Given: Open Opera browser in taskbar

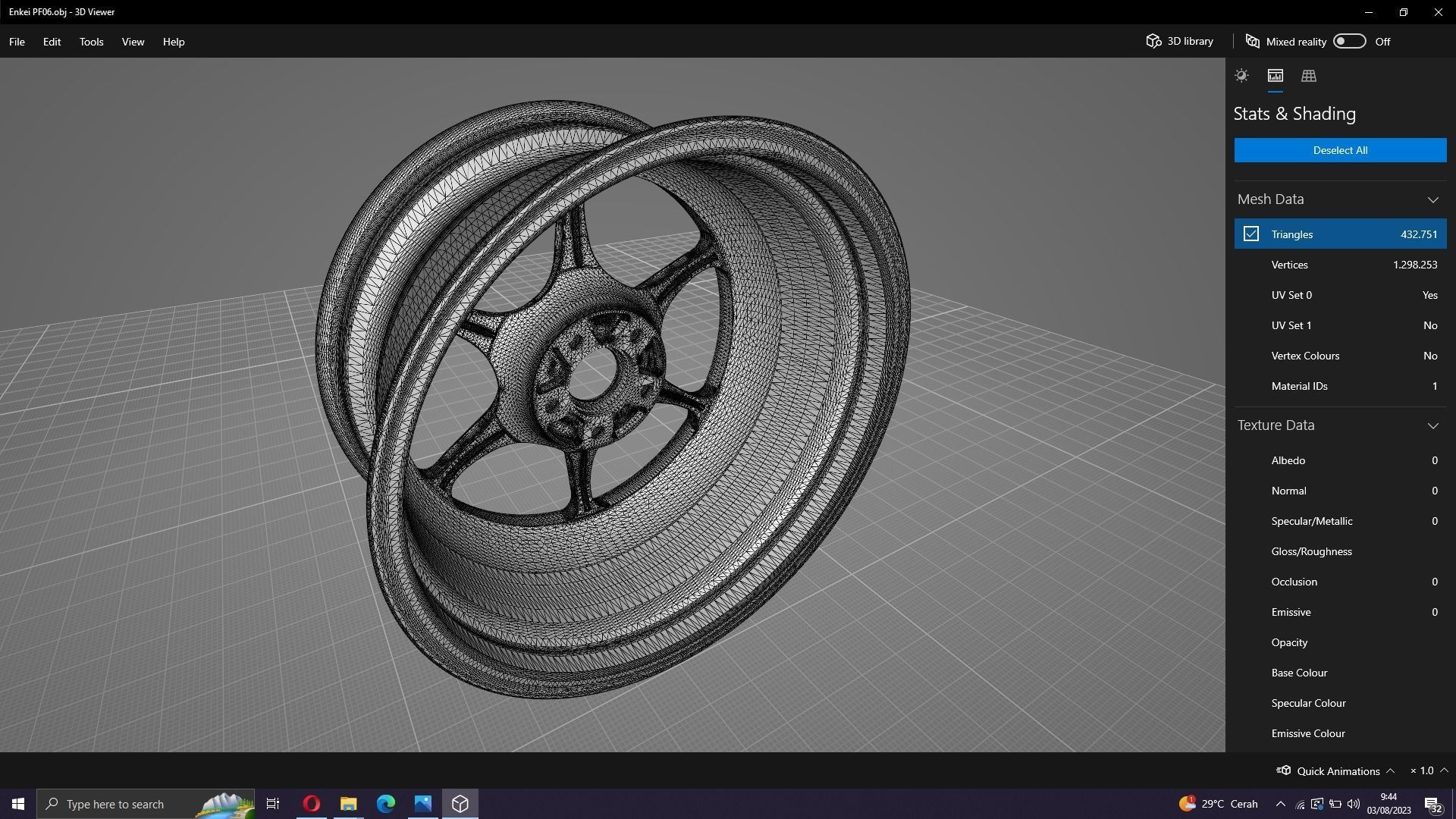Looking at the screenshot, I should (311, 804).
